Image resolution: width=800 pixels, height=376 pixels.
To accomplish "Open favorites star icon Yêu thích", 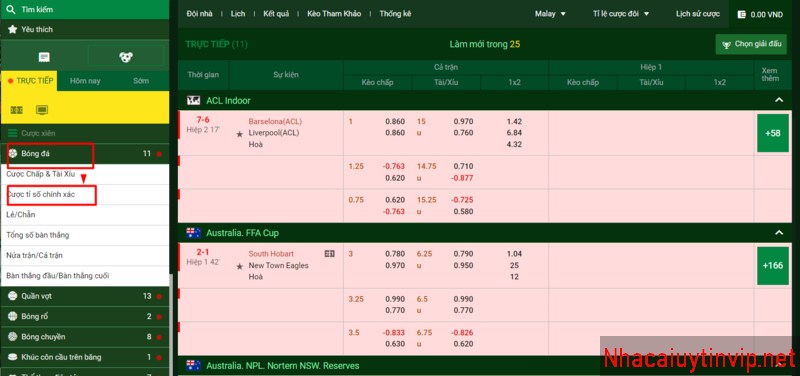I will pos(12,30).
